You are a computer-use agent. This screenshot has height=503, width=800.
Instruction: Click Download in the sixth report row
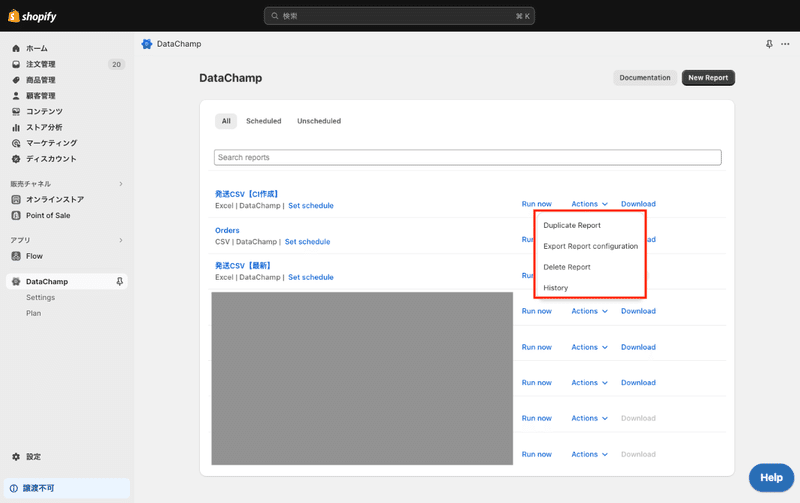click(638, 383)
